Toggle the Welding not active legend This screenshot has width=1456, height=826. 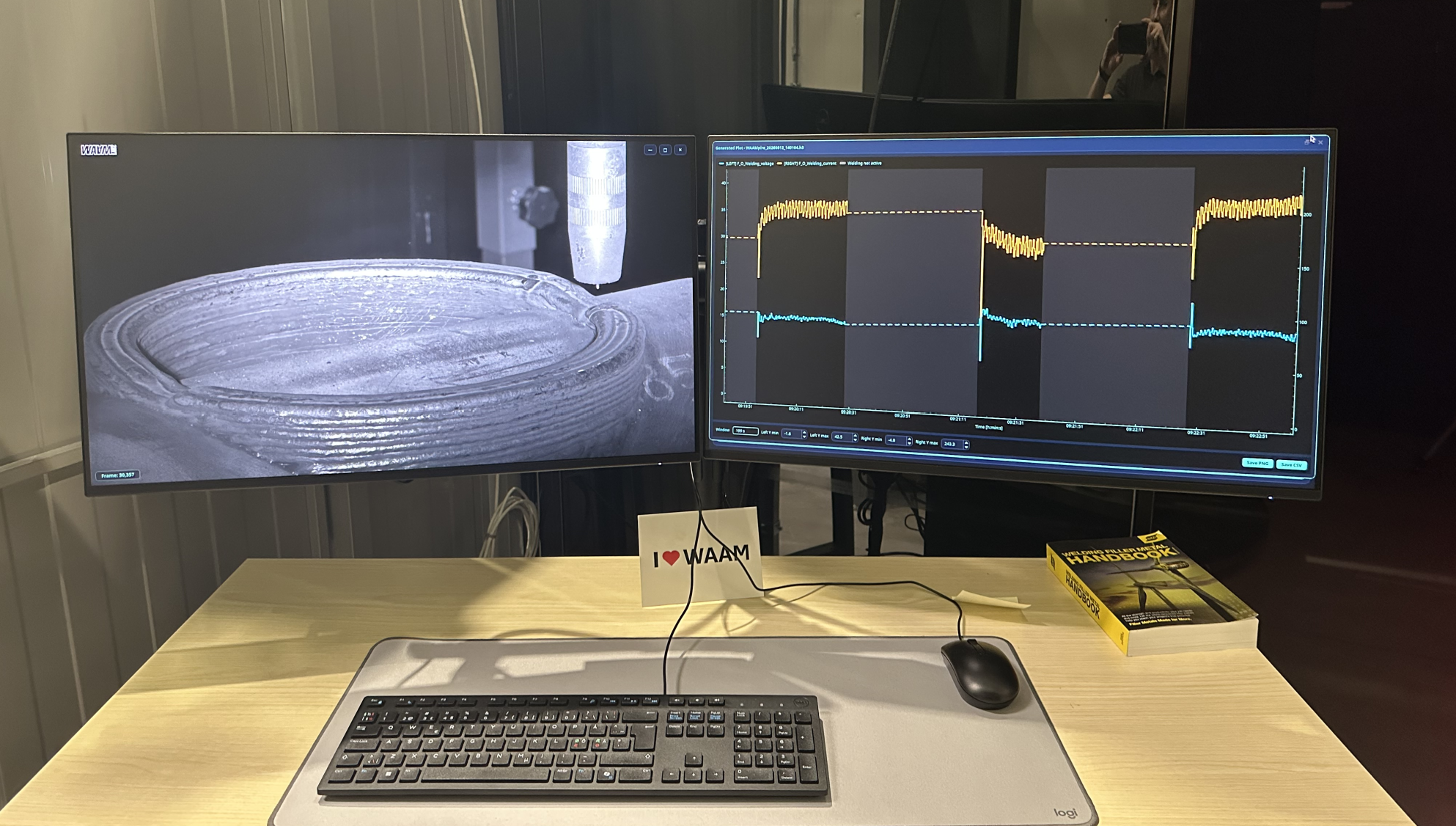(861, 164)
